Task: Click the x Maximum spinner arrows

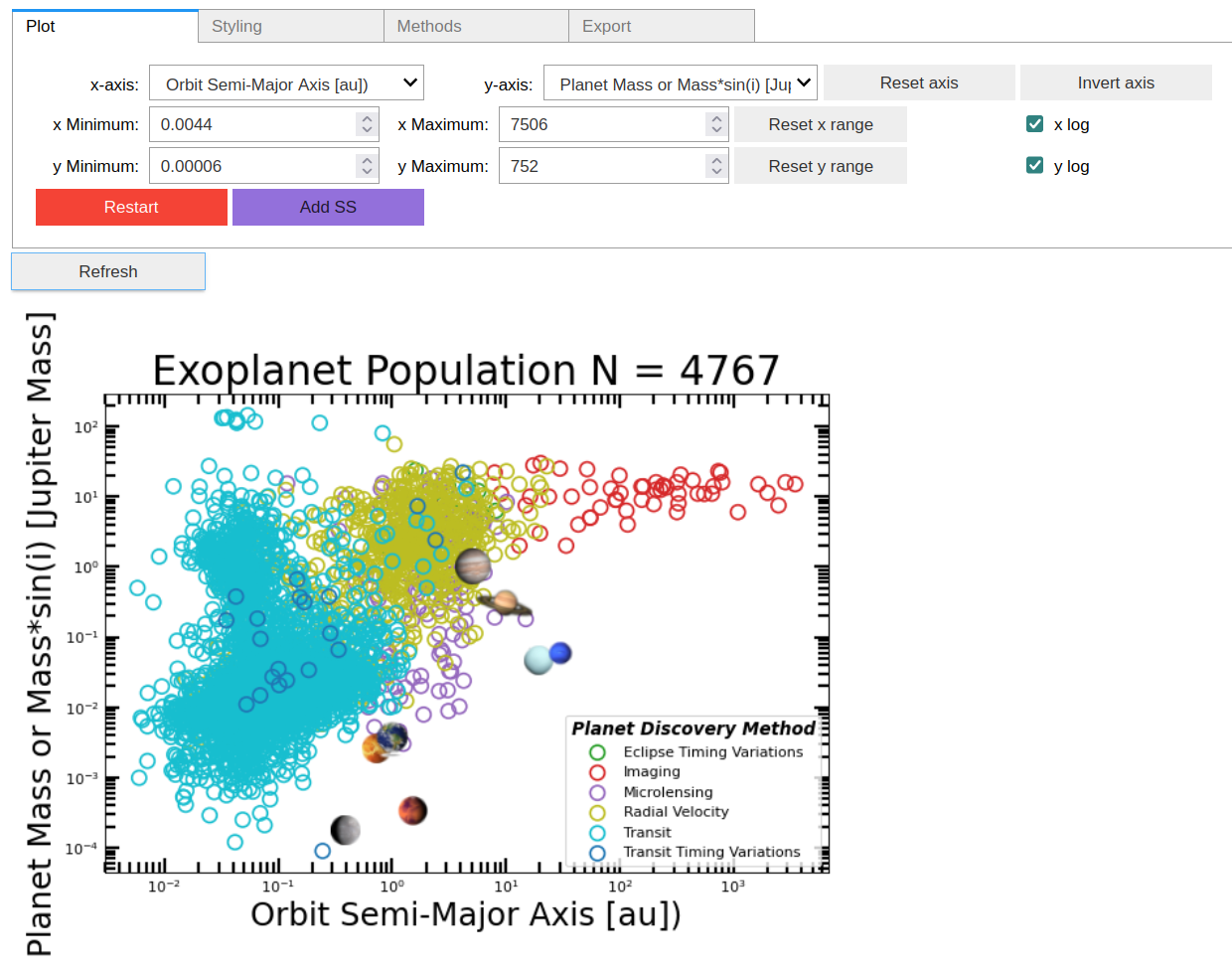Action: tap(716, 124)
